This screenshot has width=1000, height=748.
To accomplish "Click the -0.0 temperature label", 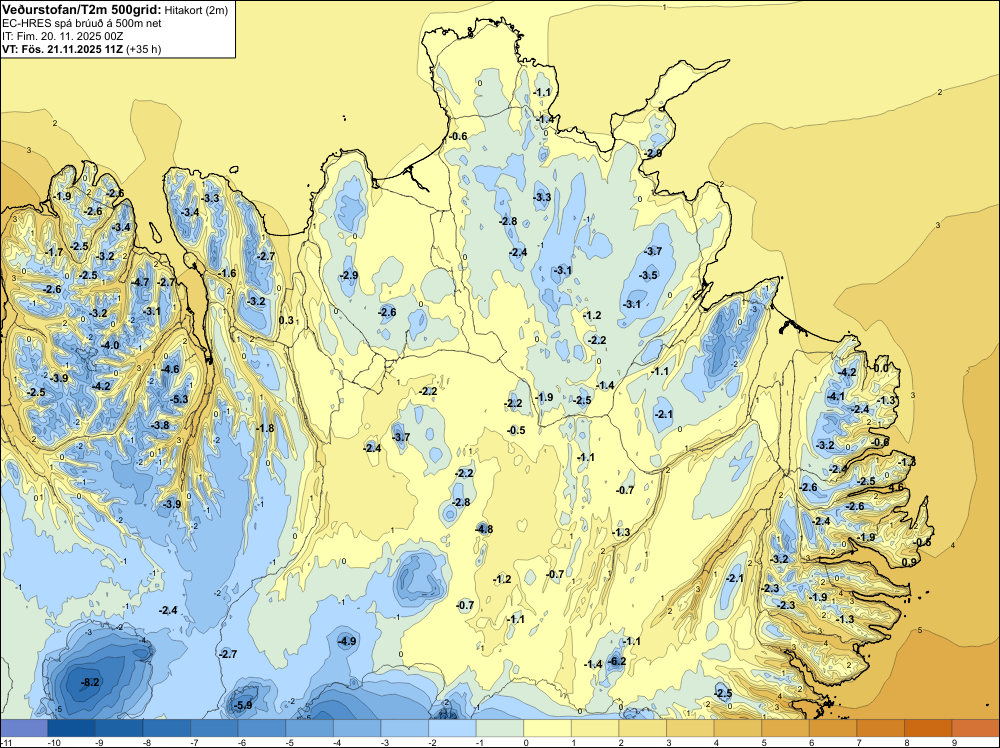I will point(880,369).
